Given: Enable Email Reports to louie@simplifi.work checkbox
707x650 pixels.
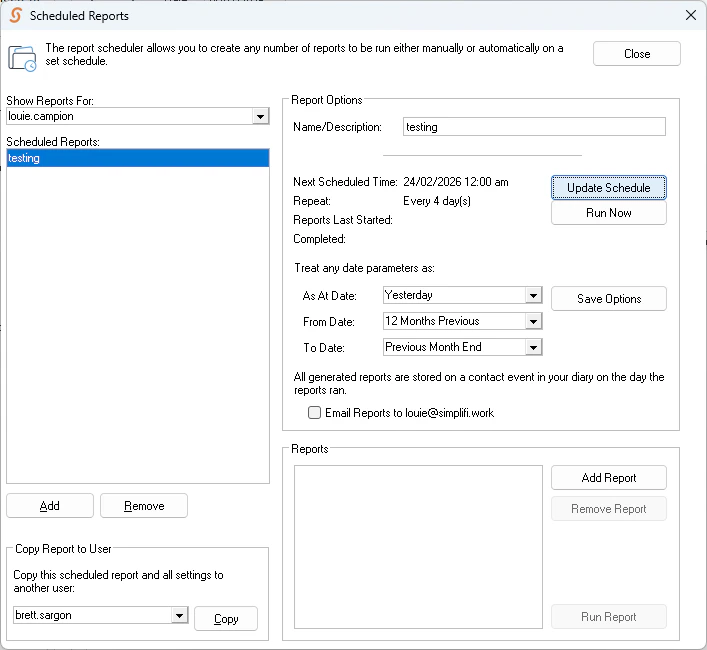Looking at the screenshot, I should click(314, 413).
